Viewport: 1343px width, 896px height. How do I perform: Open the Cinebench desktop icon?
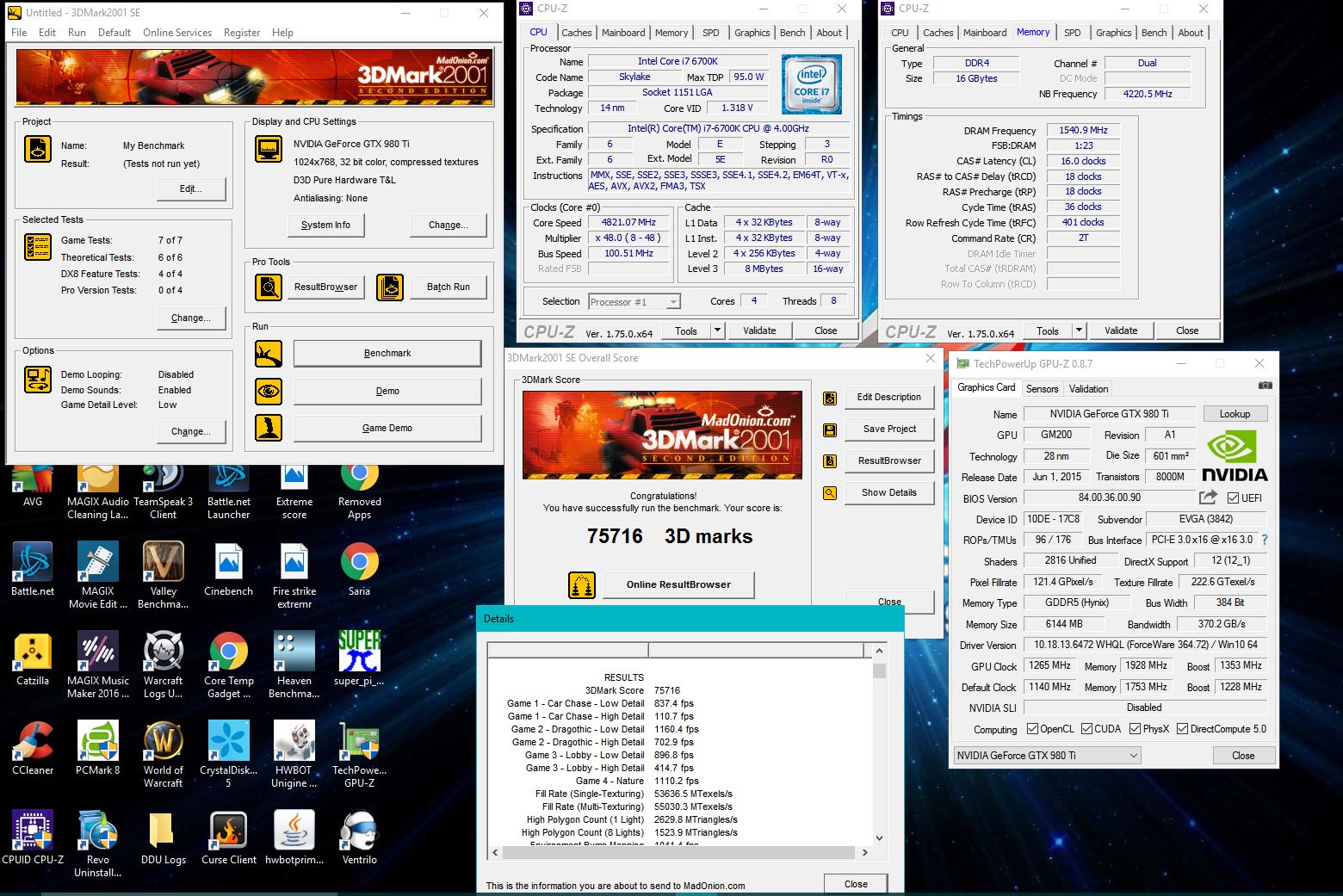click(x=229, y=570)
